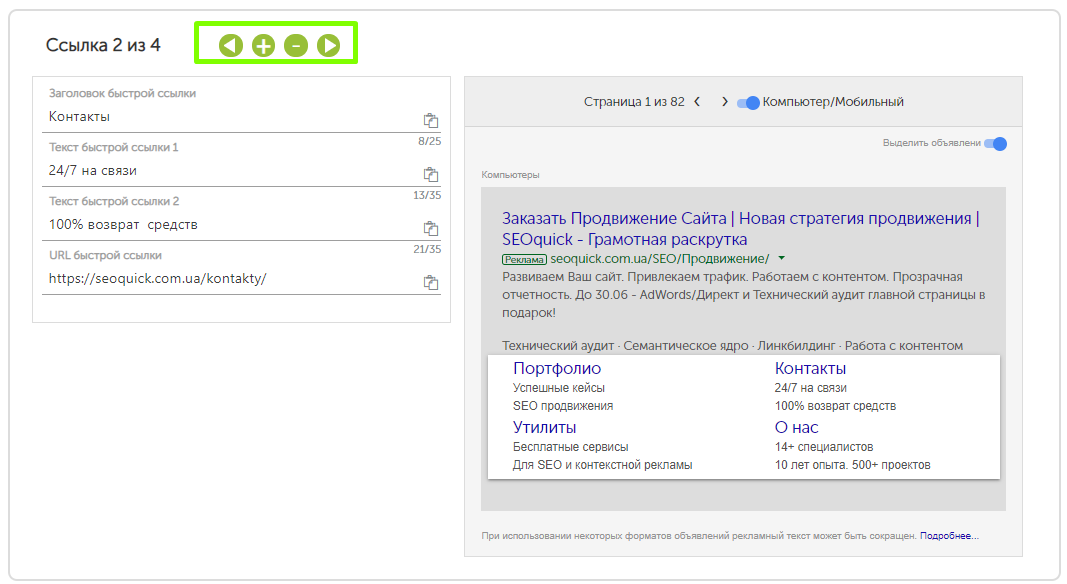Open the Утилиты sitelink
Image resolution: width=1067 pixels, height=584 pixels.
(x=544, y=427)
